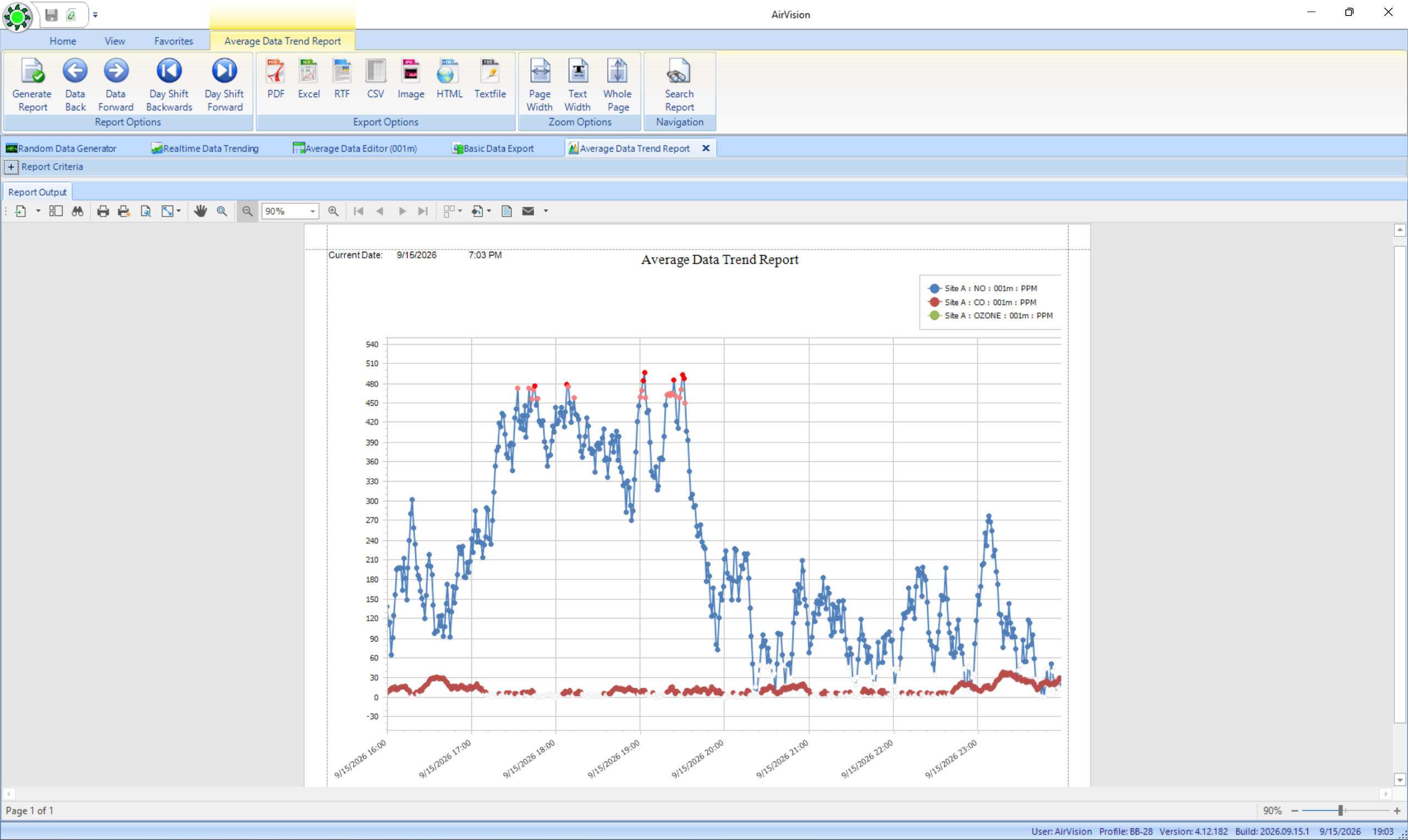Click the horizontal scrollbar right arrow

pos(1385,794)
